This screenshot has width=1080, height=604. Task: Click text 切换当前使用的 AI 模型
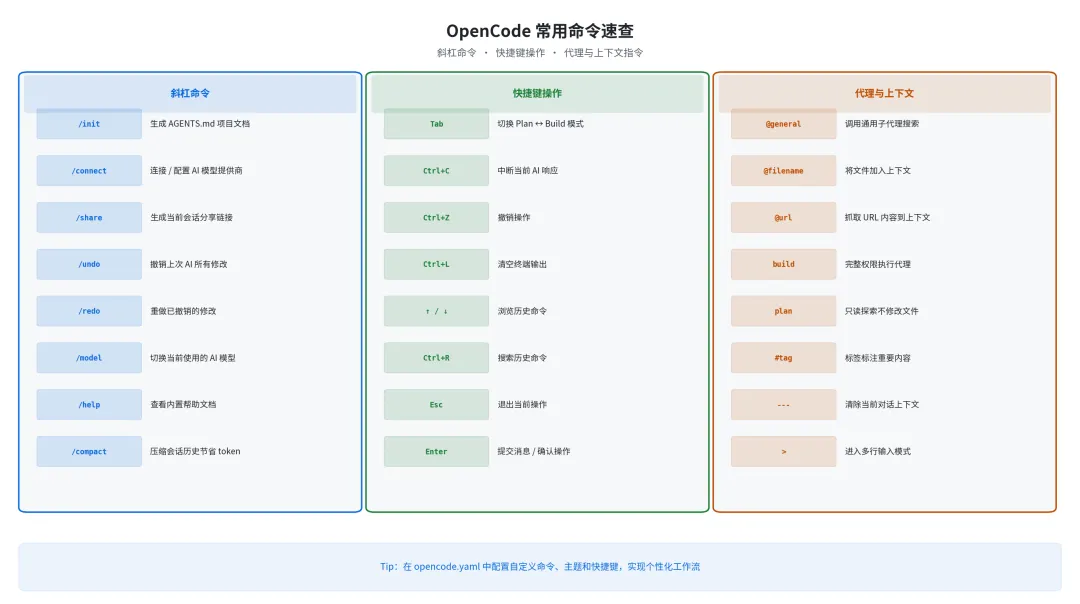(x=193, y=358)
